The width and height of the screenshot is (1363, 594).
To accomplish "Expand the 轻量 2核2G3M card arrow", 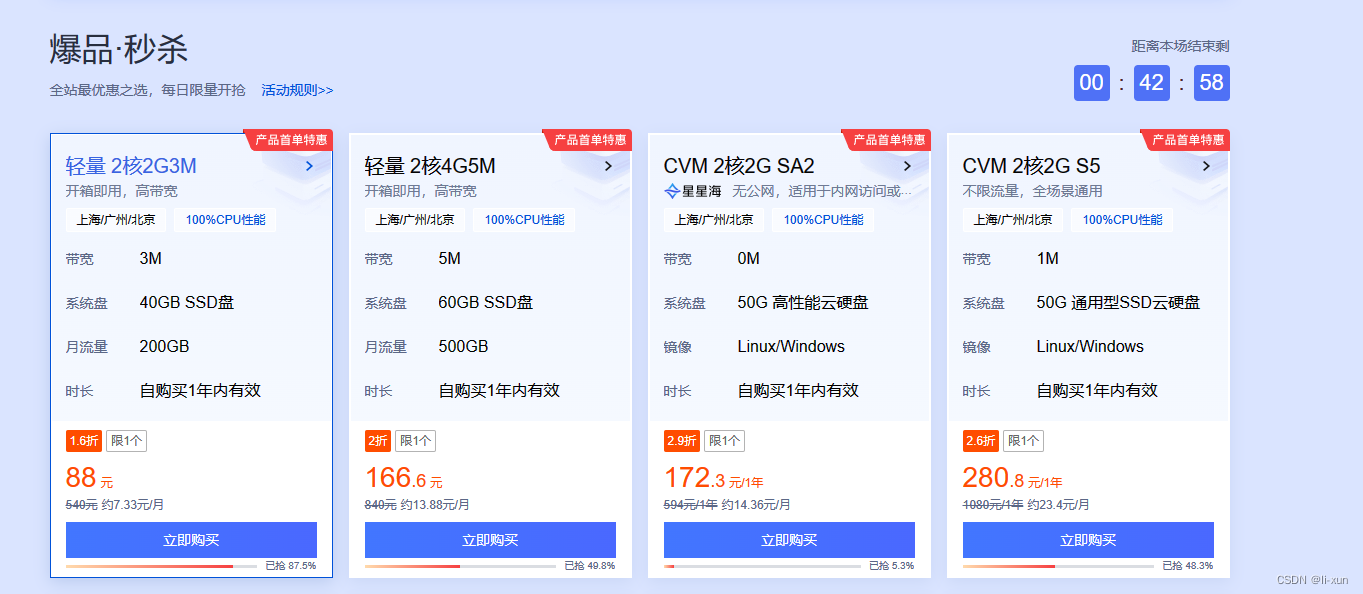I will pyautogui.click(x=309, y=166).
